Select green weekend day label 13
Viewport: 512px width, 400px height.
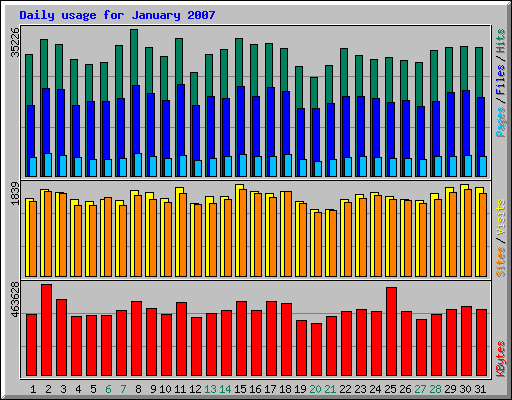210,389
